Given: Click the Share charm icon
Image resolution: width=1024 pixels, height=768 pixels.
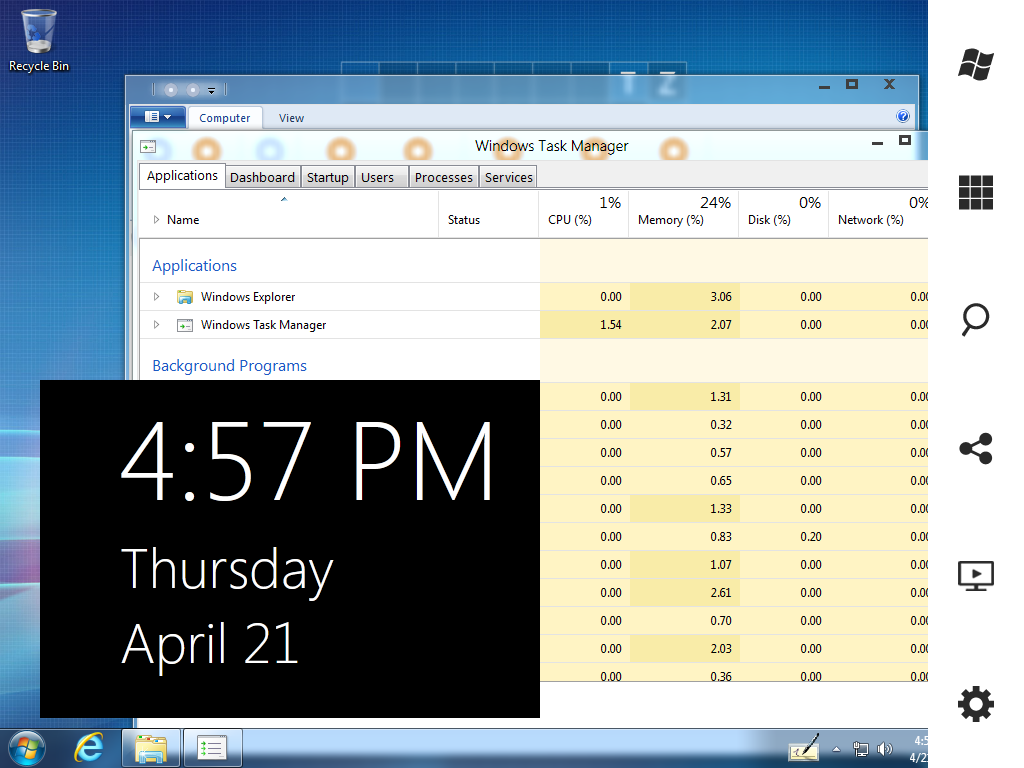Looking at the screenshot, I should click(x=975, y=449).
